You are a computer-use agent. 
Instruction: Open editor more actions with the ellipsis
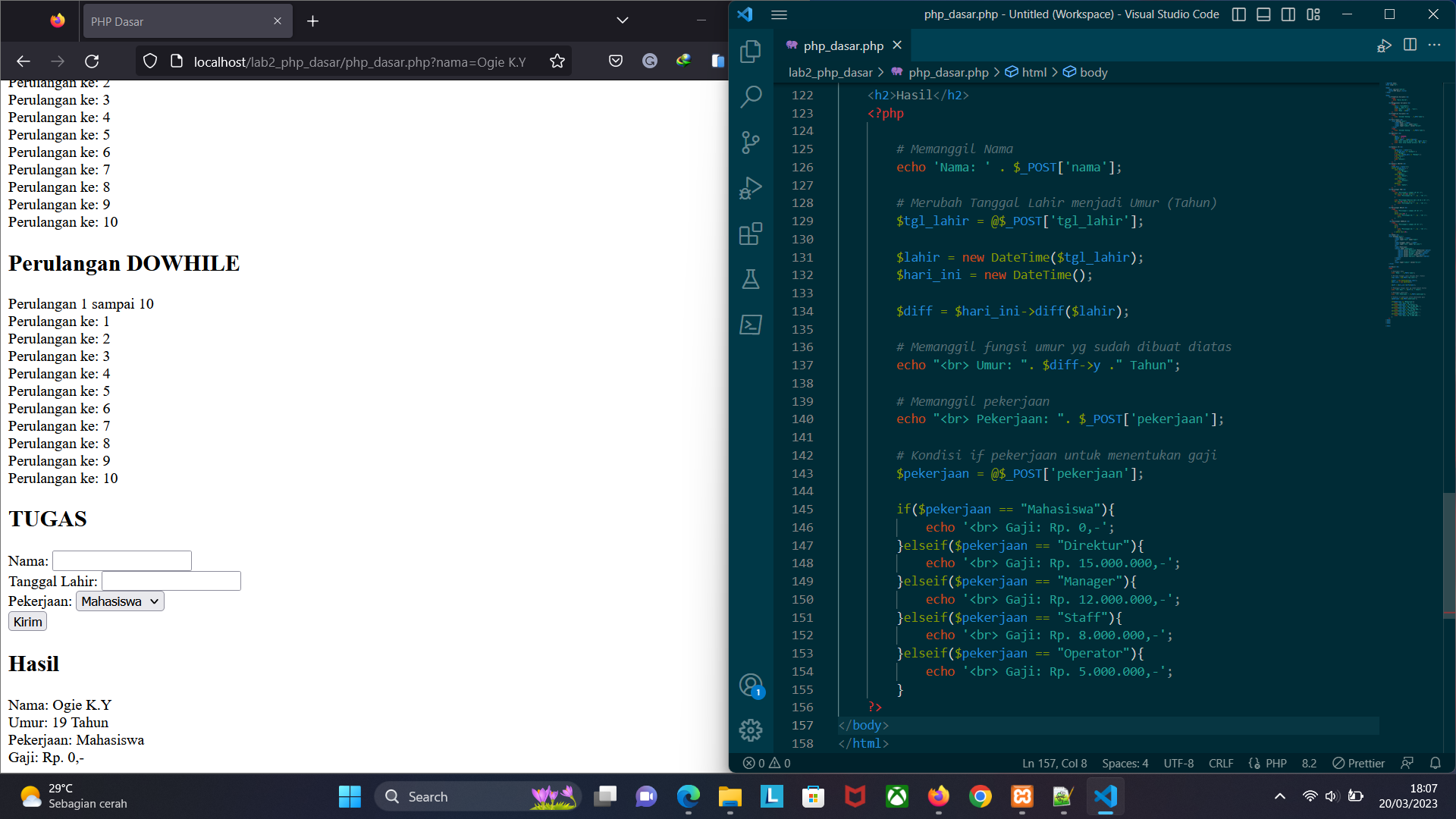point(1434,45)
